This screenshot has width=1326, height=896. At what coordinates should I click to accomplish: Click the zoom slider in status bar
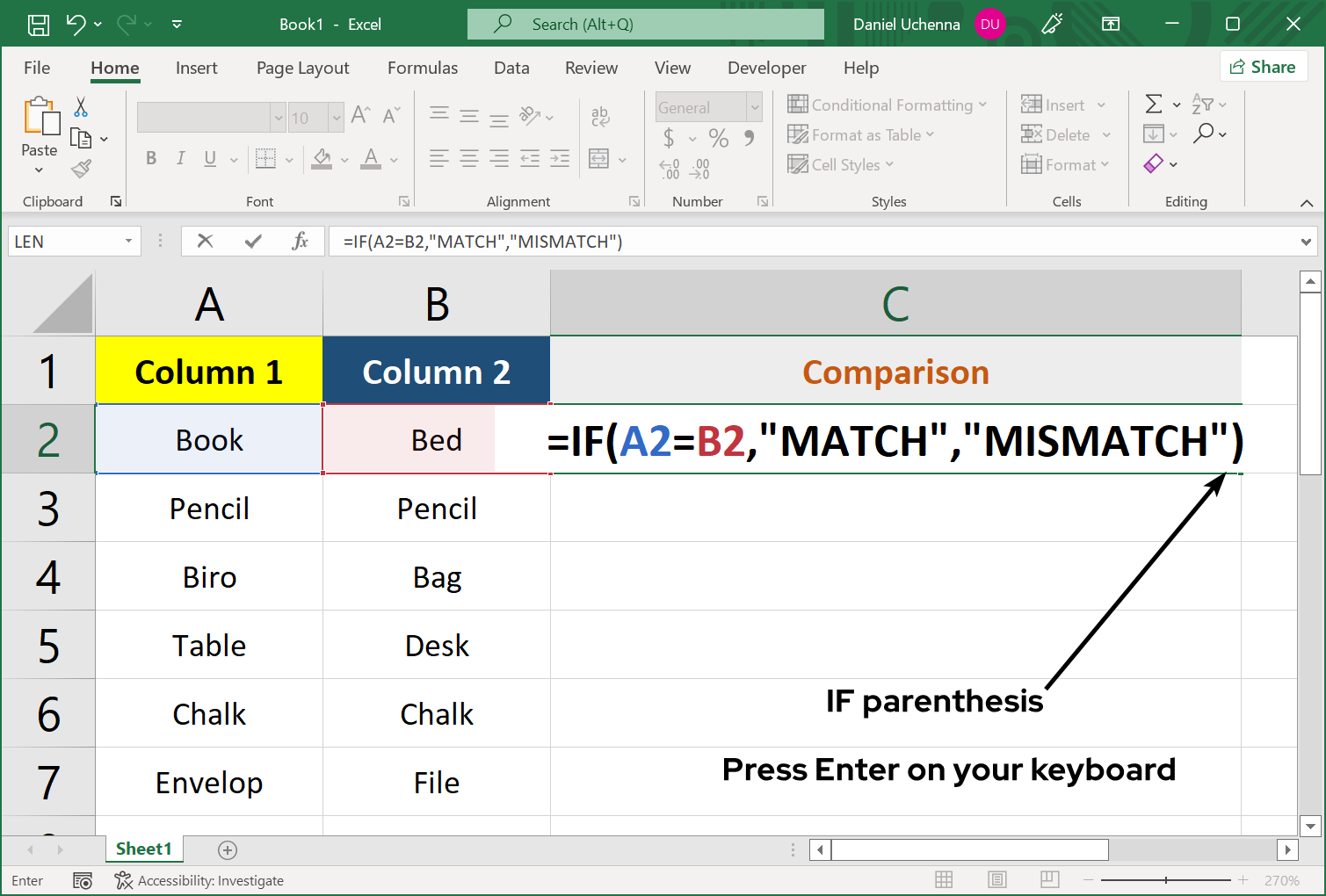click(x=1165, y=880)
